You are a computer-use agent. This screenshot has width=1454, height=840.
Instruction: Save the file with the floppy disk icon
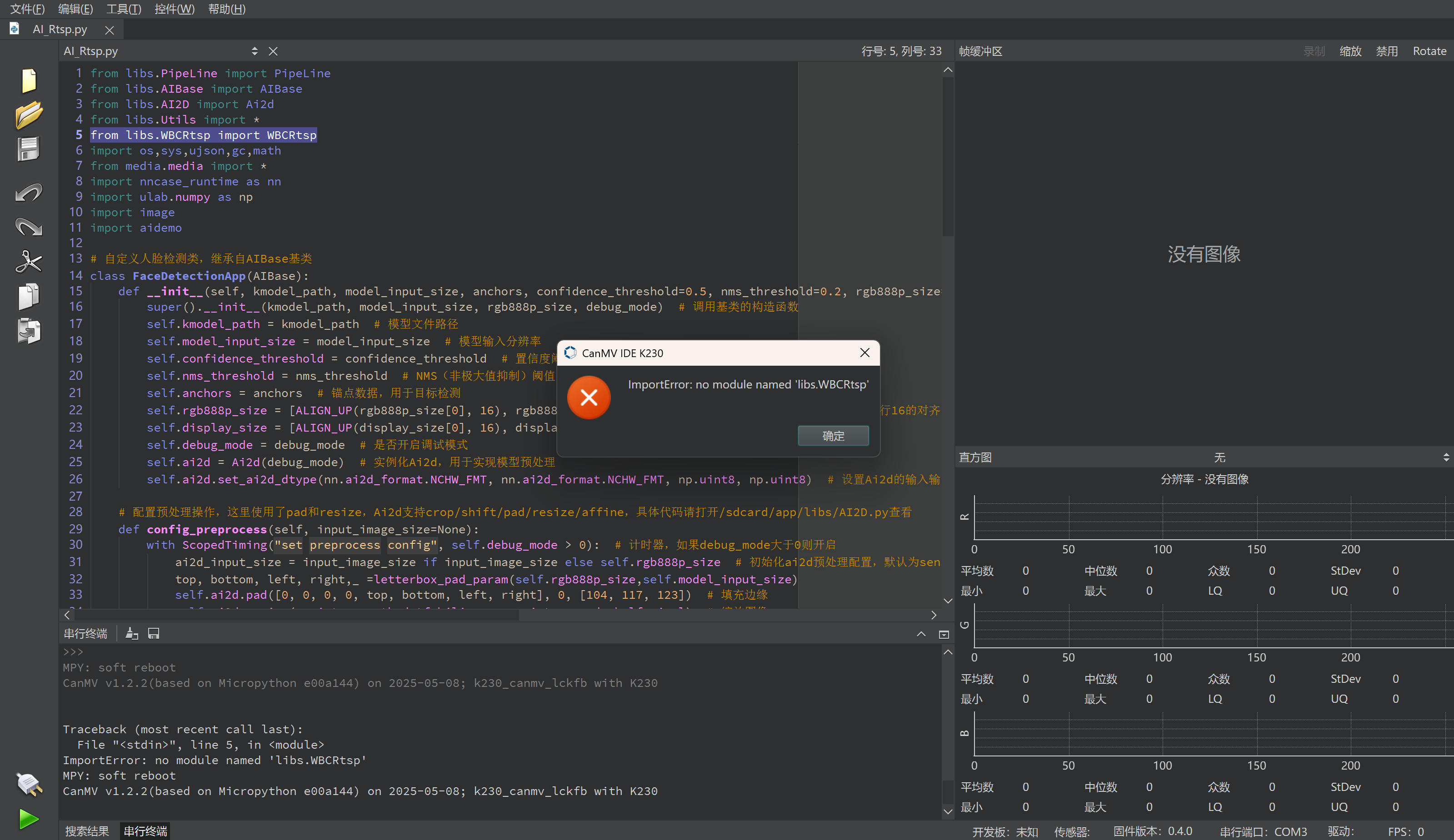coord(29,149)
